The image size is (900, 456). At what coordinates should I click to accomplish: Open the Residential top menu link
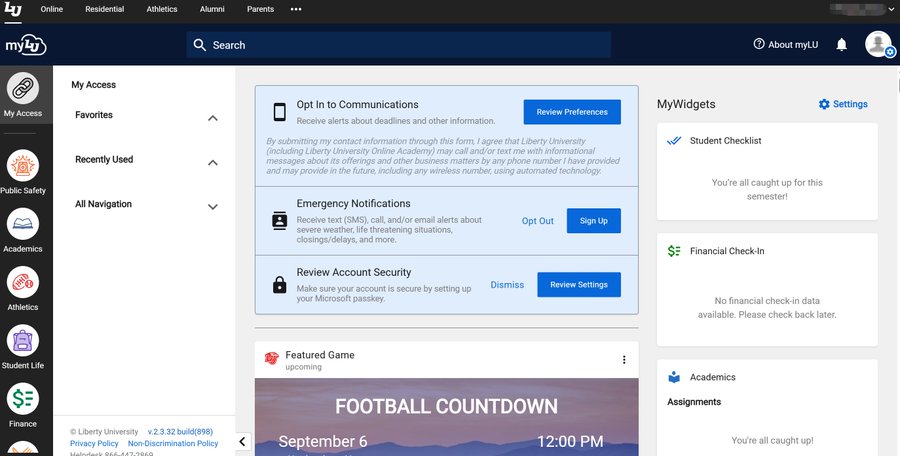click(x=104, y=9)
